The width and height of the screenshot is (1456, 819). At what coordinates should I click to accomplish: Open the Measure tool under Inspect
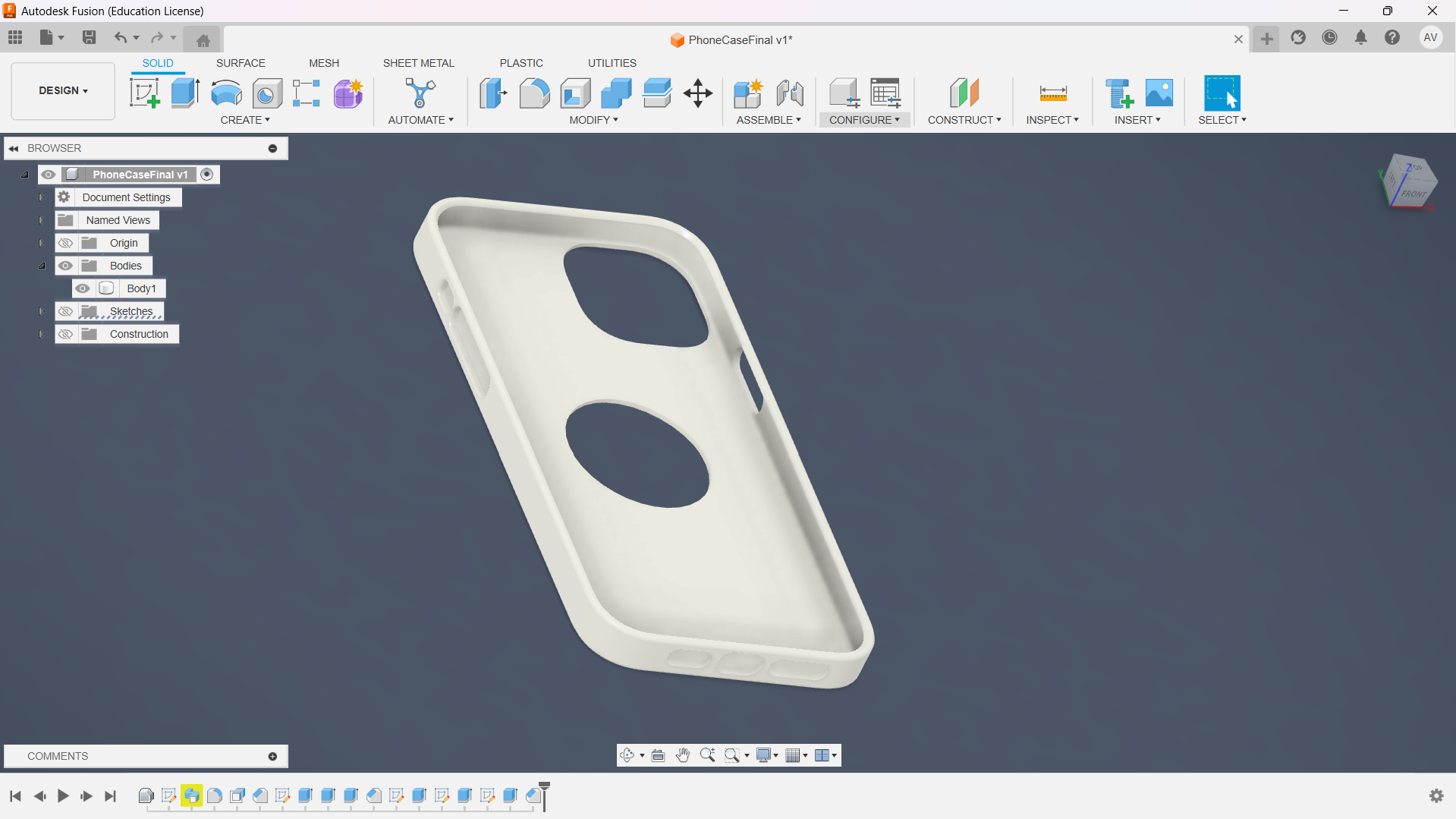[1053, 93]
